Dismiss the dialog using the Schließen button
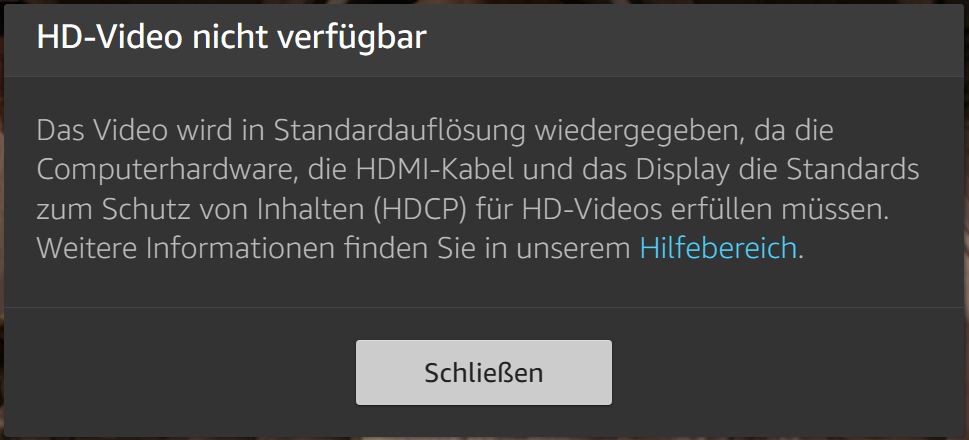The height and width of the screenshot is (440, 969). point(484,373)
